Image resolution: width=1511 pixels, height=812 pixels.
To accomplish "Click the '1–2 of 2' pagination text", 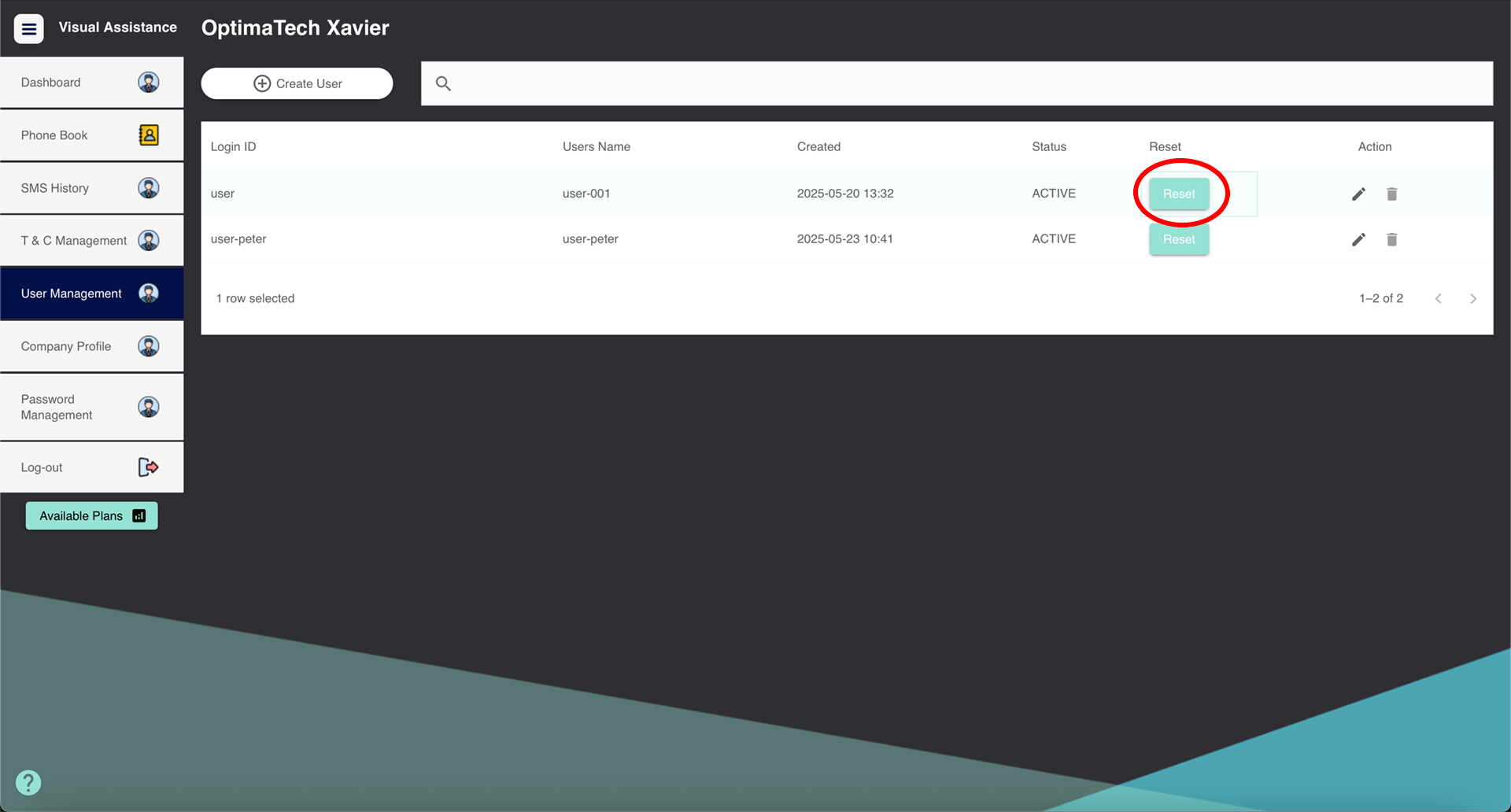I will pyautogui.click(x=1381, y=298).
